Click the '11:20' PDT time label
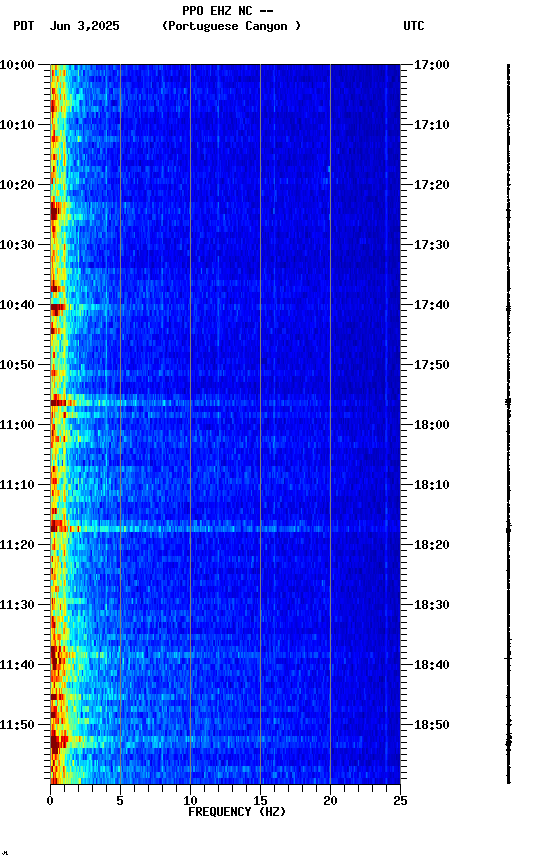Screen dimensions: 552x864 click(x=17, y=545)
